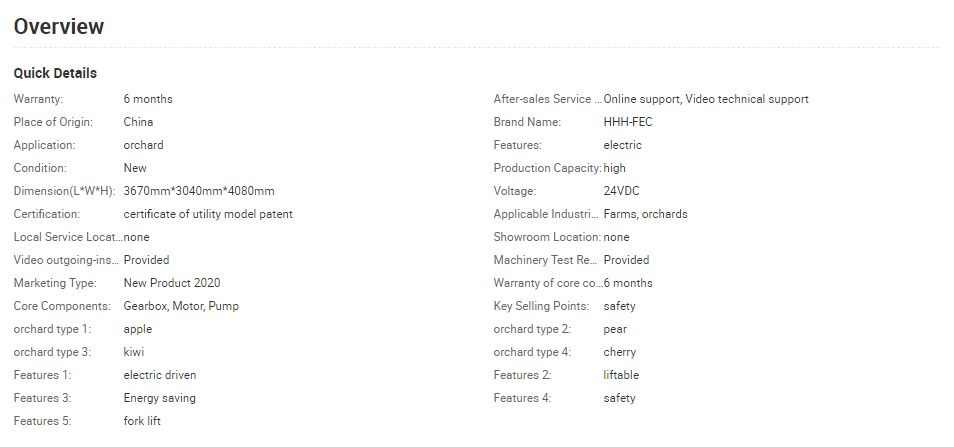The image size is (954, 447).
Task: Select the HHH-FEC brand name value
Action: [x=628, y=122]
